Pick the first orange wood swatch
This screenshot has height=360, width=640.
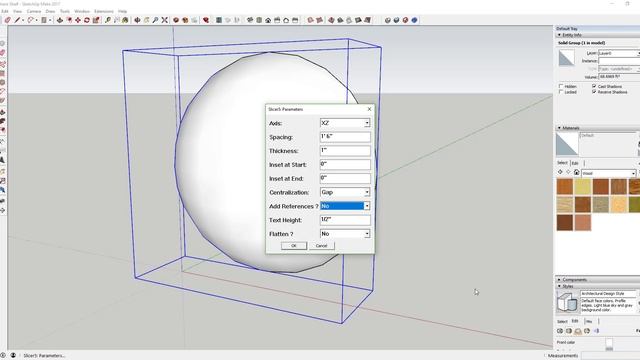point(565,187)
